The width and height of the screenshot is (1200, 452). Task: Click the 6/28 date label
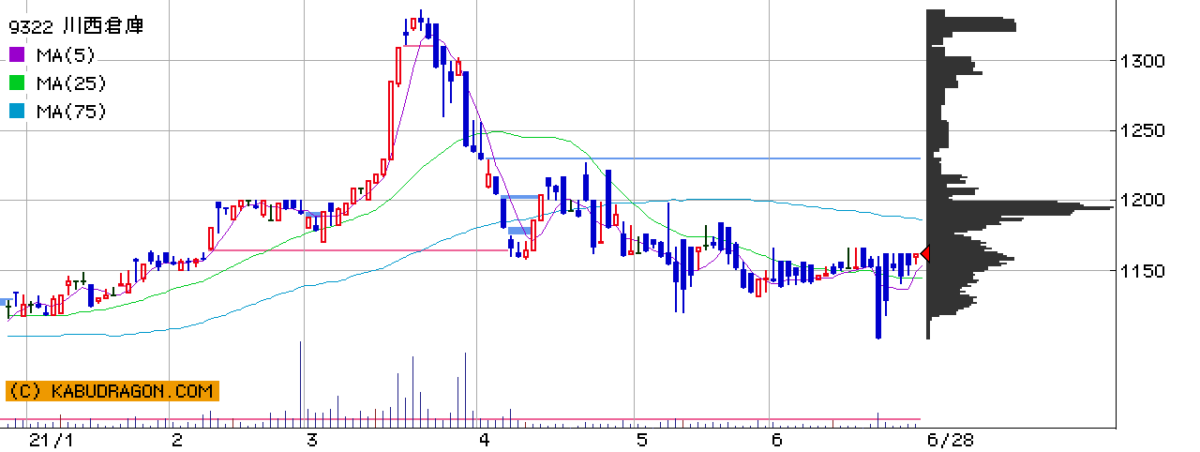[x=951, y=440]
